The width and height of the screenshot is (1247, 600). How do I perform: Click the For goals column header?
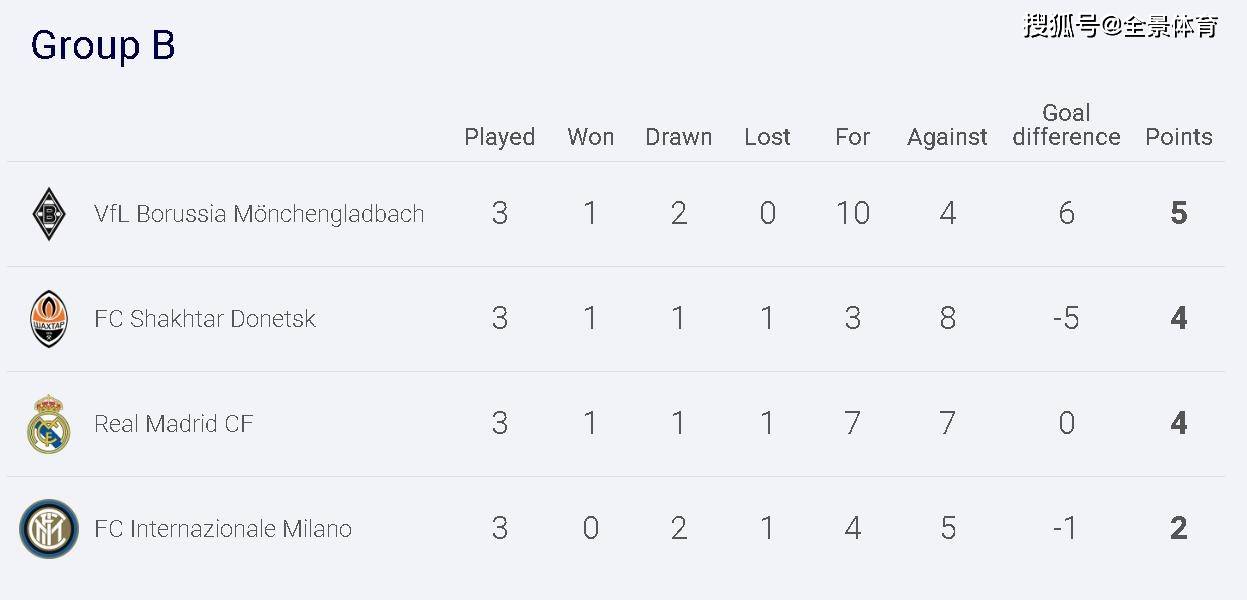(x=853, y=137)
